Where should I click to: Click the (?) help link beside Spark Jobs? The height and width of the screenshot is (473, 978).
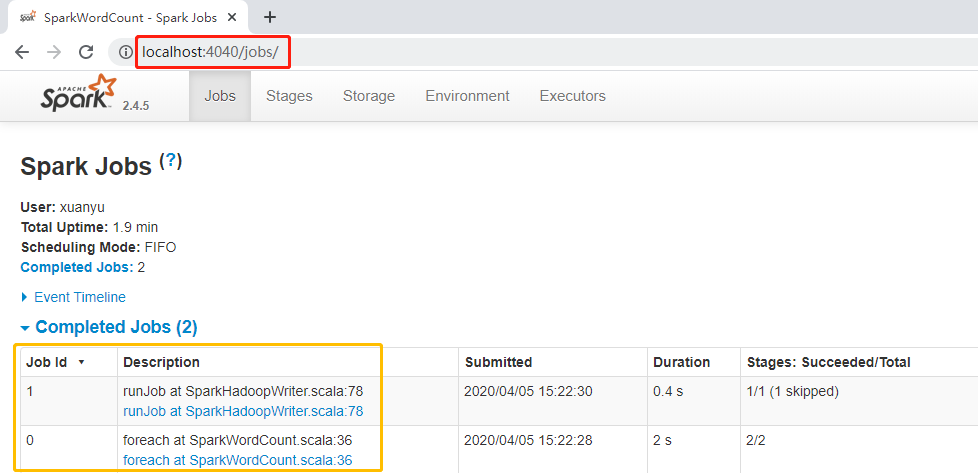[x=171, y=161]
